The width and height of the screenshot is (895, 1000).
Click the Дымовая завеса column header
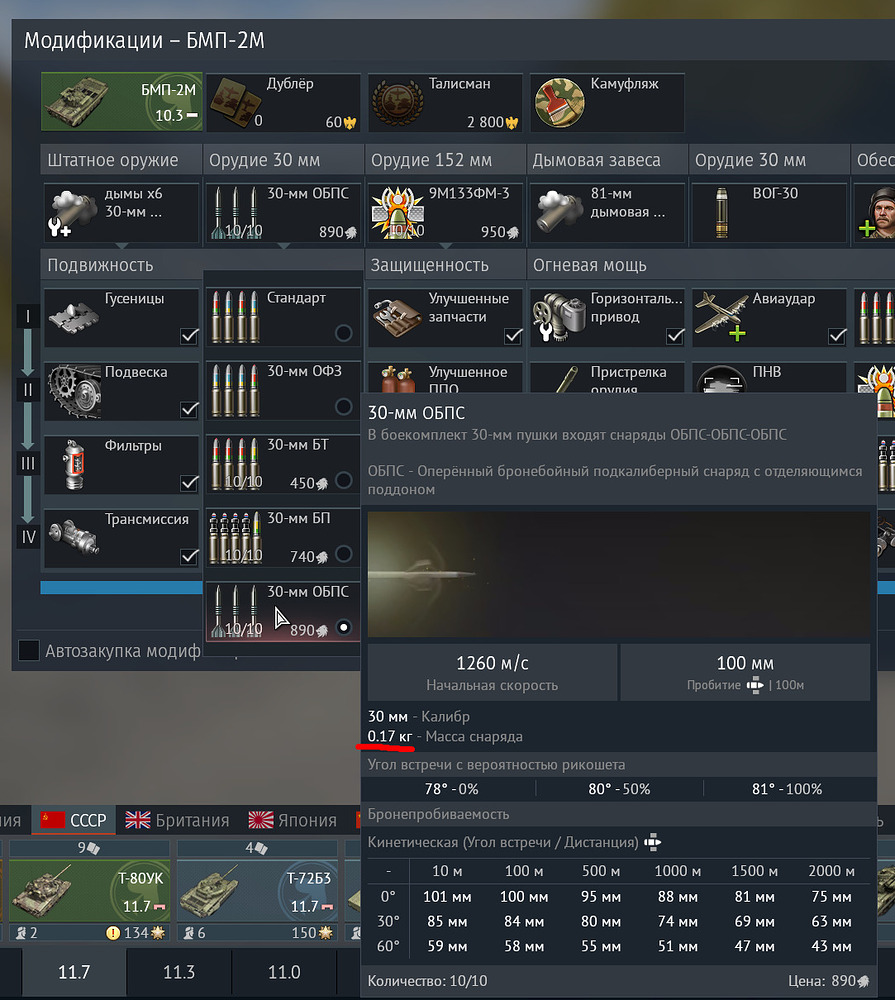click(x=607, y=160)
